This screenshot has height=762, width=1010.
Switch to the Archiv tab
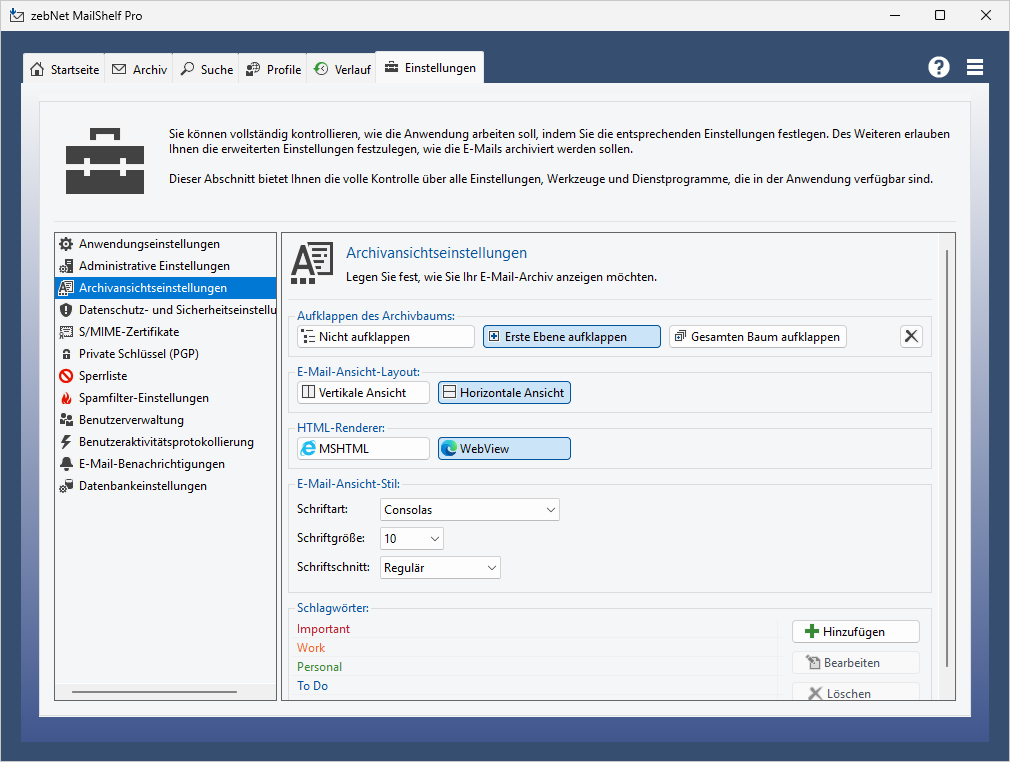[x=140, y=70]
